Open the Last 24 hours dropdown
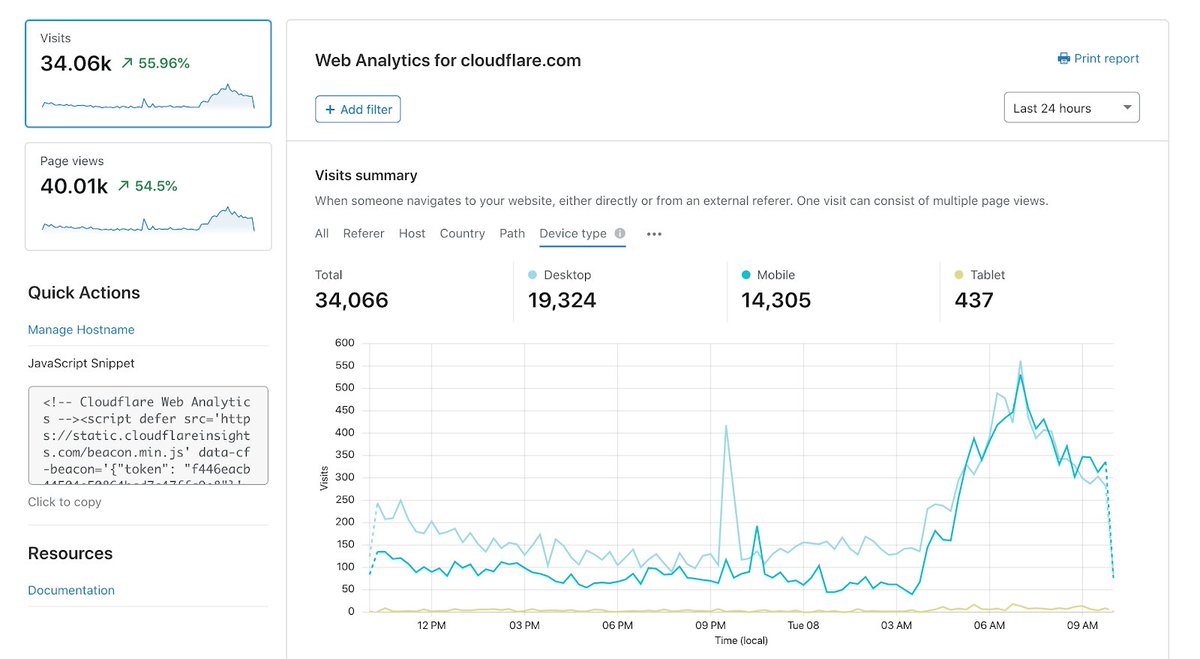The image size is (1200, 659). point(1071,107)
